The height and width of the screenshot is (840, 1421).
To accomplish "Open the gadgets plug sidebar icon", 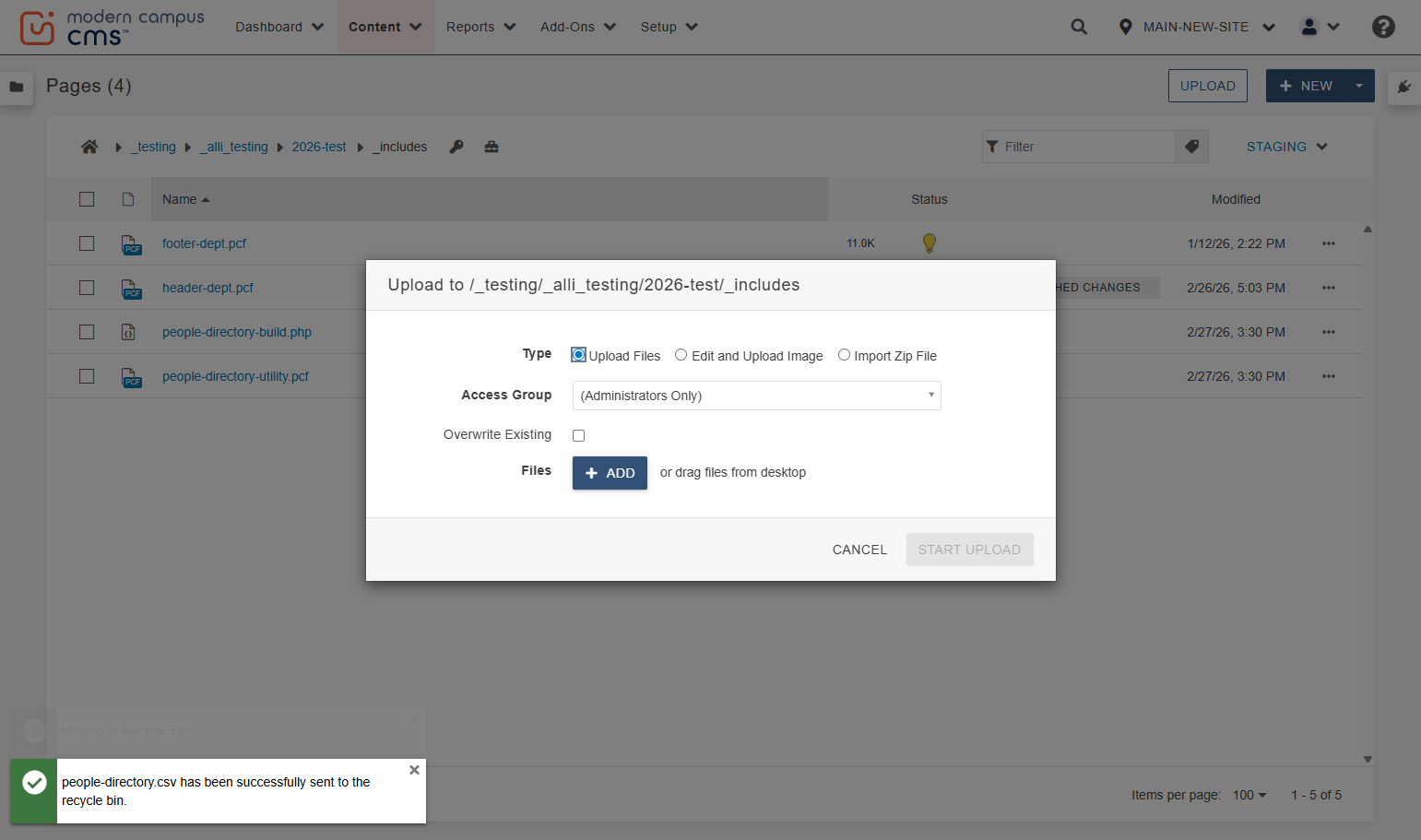I will pyautogui.click(x=1403, y=87).
